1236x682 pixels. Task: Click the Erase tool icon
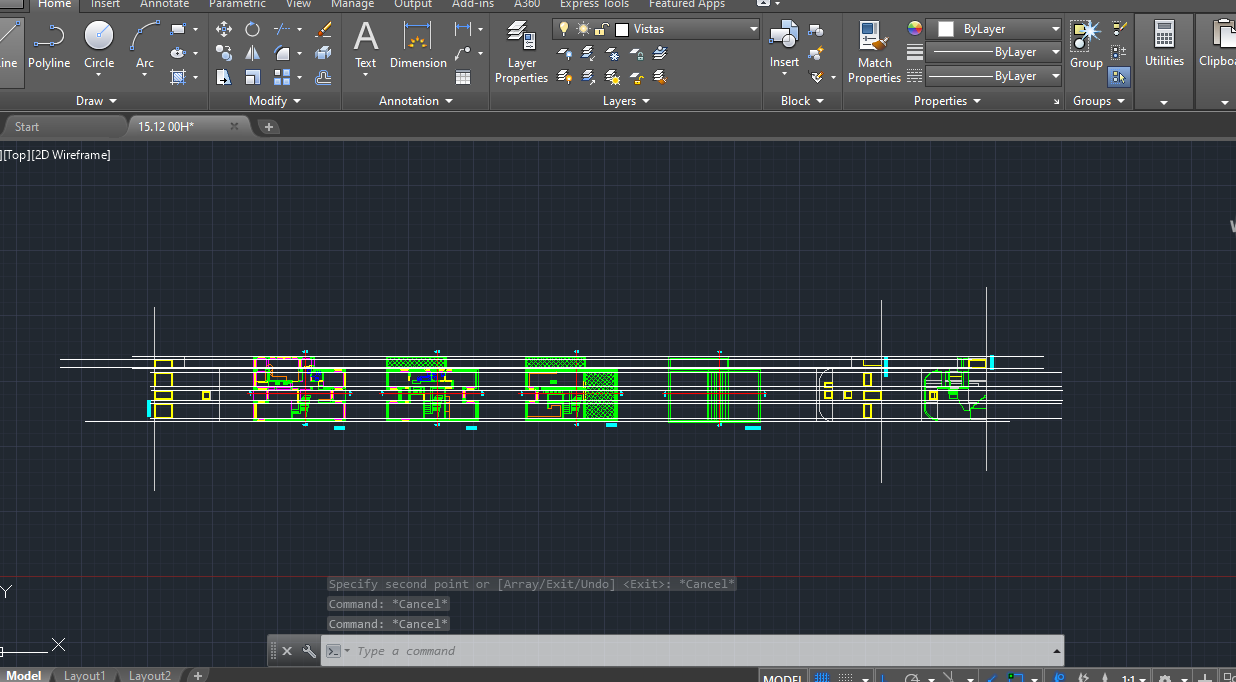pos(324,30)
